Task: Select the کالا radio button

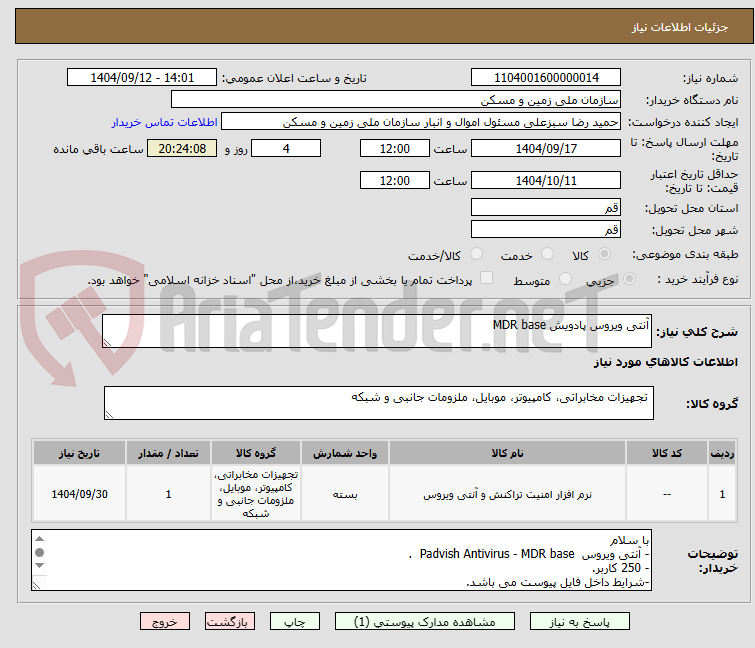Action: pyautogui.click(x=604, y=254)
